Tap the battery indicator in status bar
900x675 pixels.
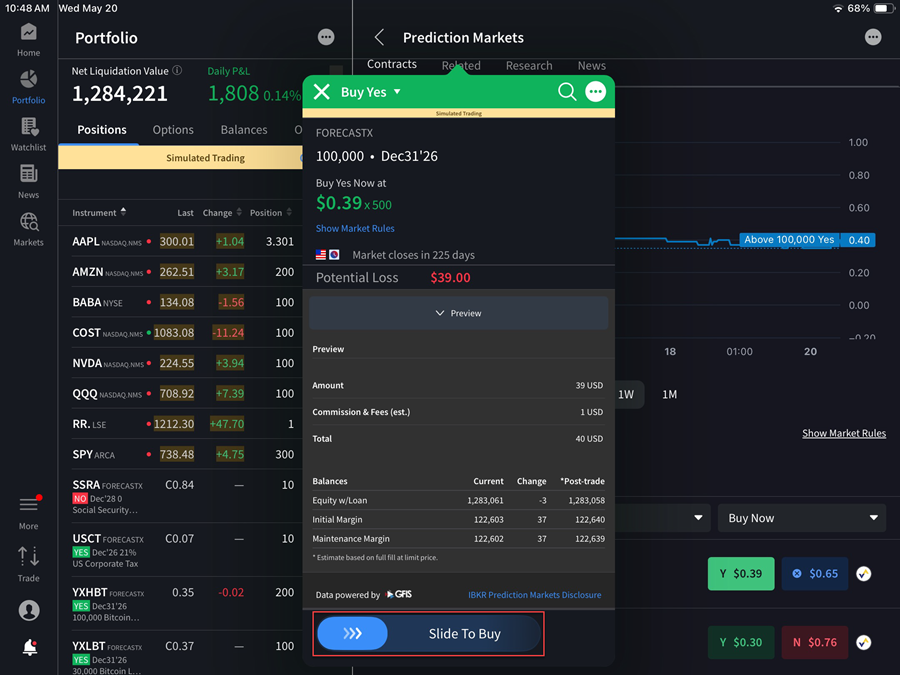pos(883,8)
